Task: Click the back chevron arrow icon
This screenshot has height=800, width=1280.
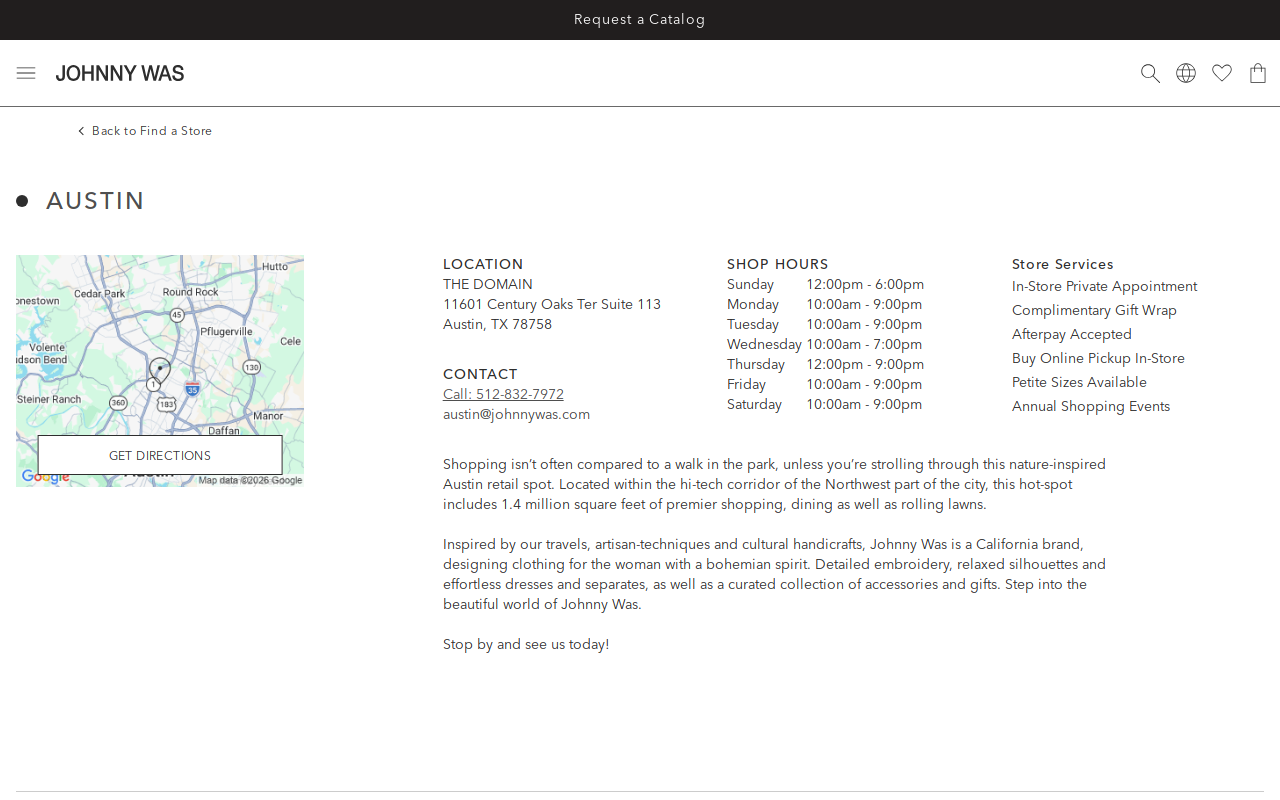Action: pyautogui.click(x=81, y=131)
